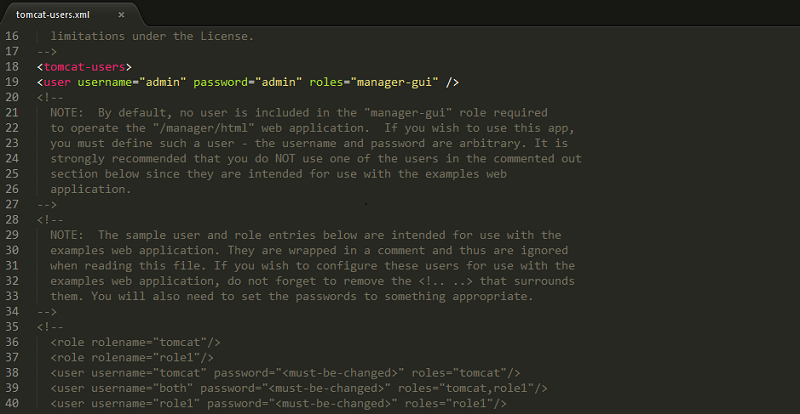Image resolution: width=800 pixels, height=414 pixels.
Task: Click the comment closer on line 27
Action: coord(47,205)
